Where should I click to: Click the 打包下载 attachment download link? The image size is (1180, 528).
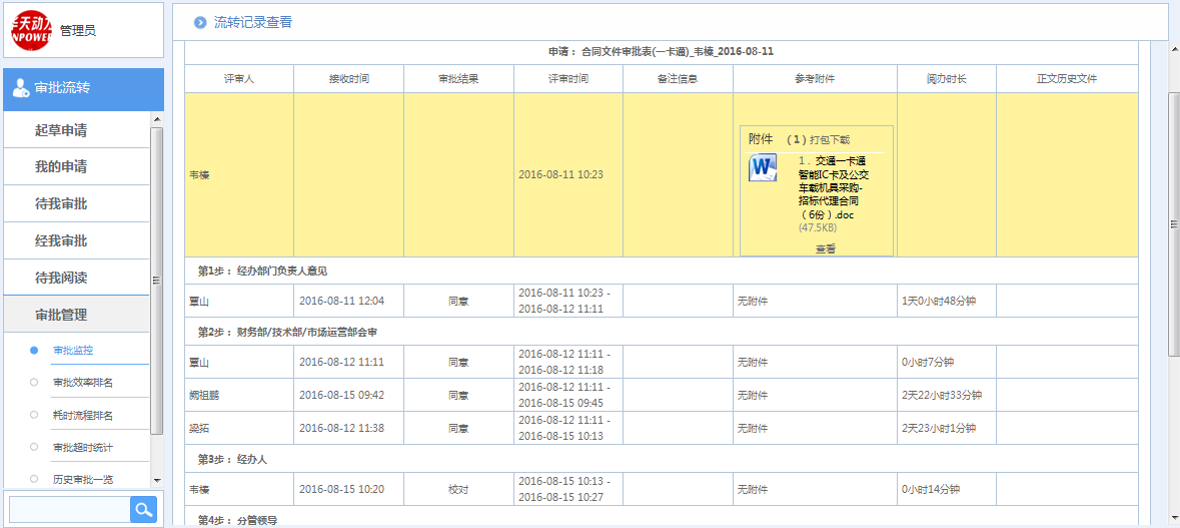click(830, 140)
